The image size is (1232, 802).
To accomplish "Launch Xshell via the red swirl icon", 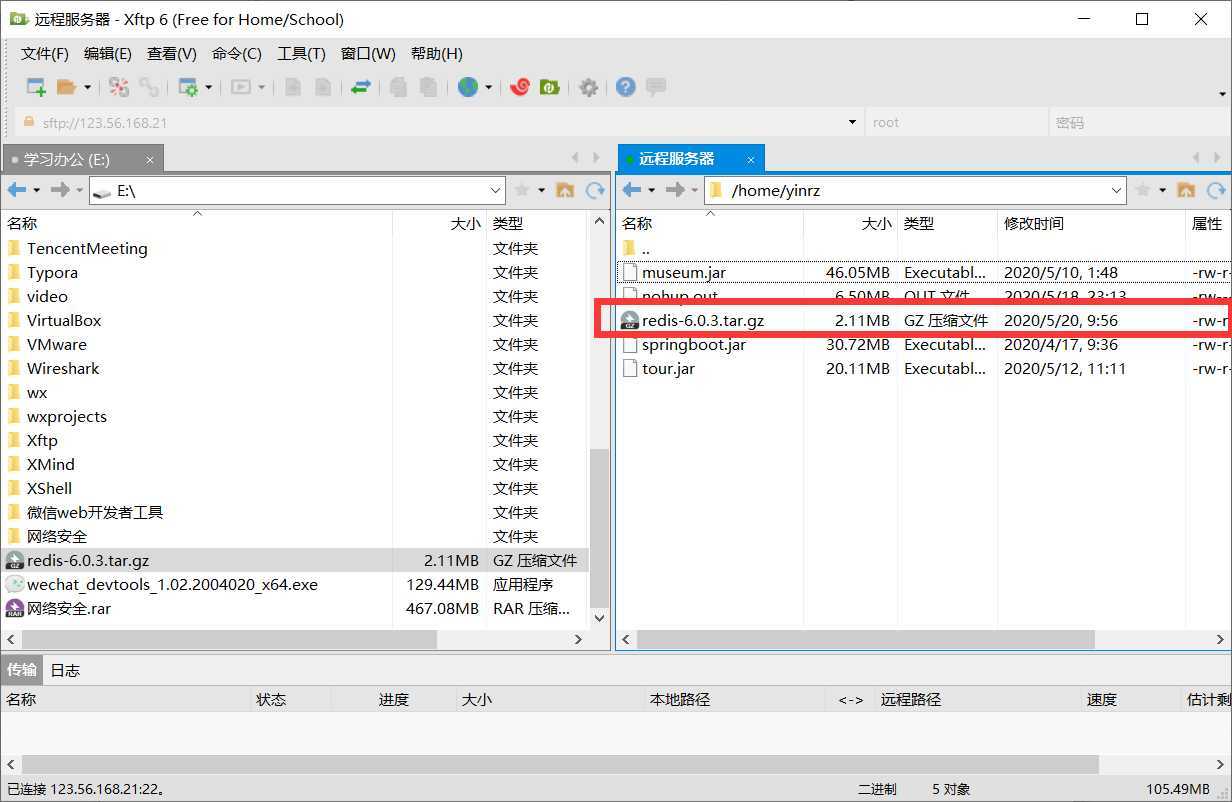I will (x=519, y=87).
